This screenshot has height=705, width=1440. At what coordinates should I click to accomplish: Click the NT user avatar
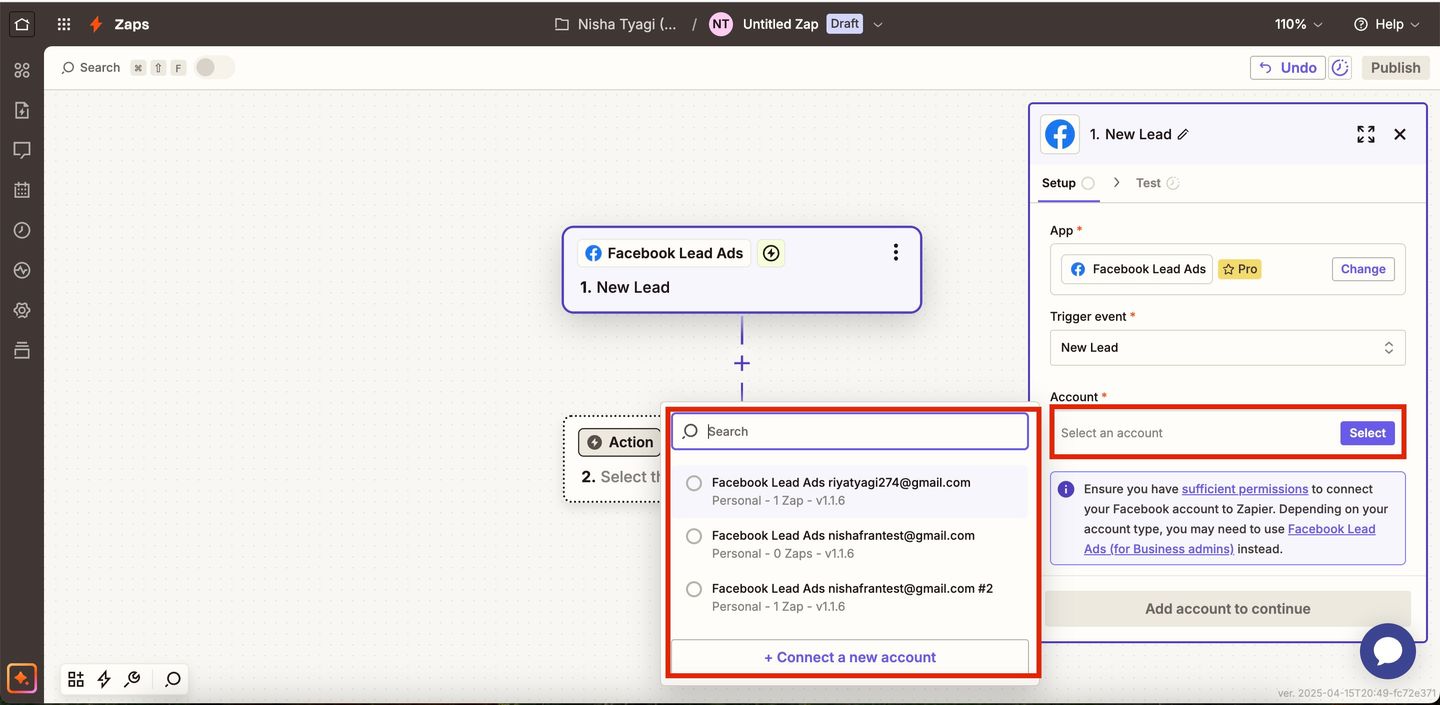[x=721, y=24]
